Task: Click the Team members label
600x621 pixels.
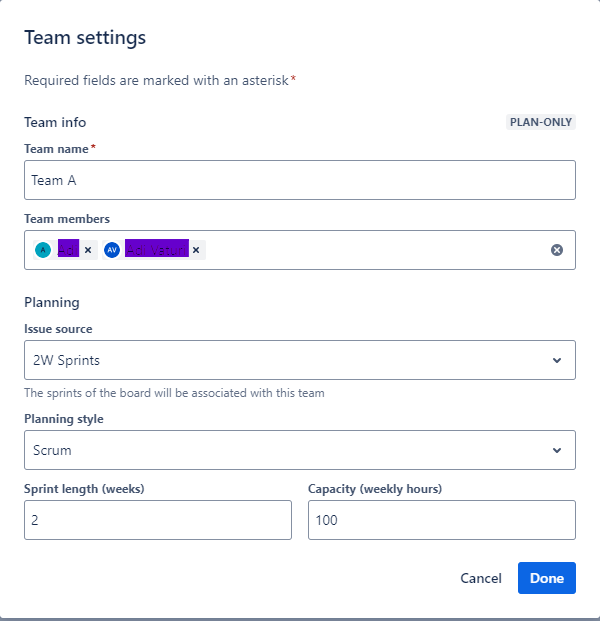Action: (67, 219)
